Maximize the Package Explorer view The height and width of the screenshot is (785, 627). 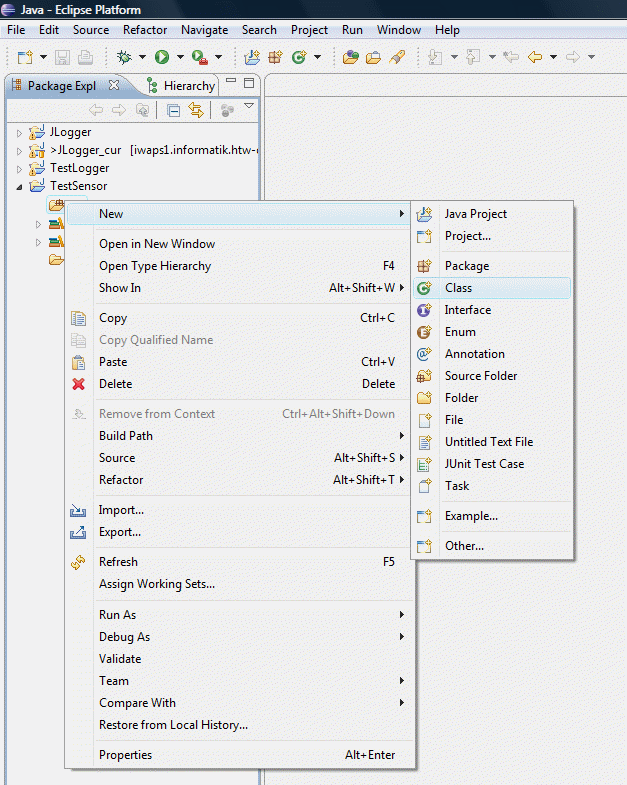(x=249, y=83)
